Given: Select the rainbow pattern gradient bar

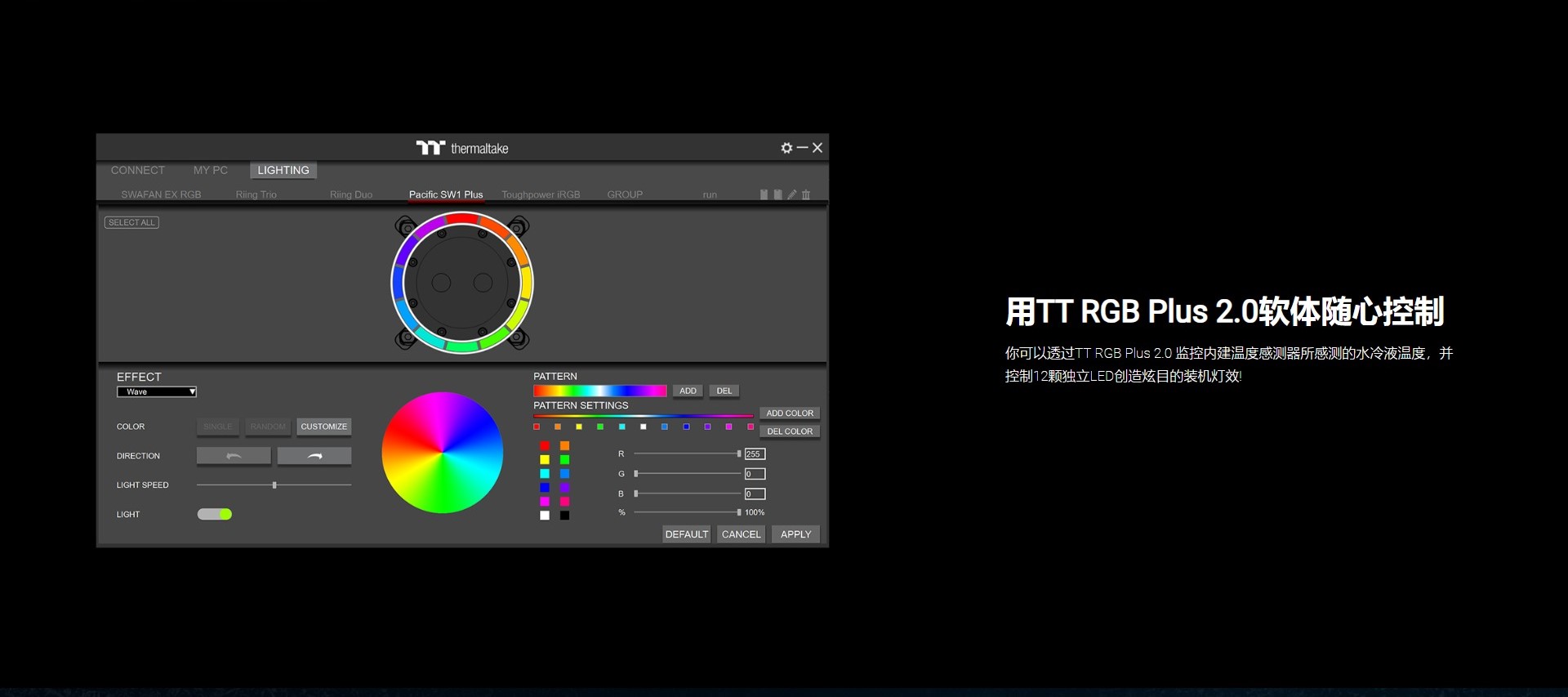Looking at the screenshot, I should pos(600,391).
